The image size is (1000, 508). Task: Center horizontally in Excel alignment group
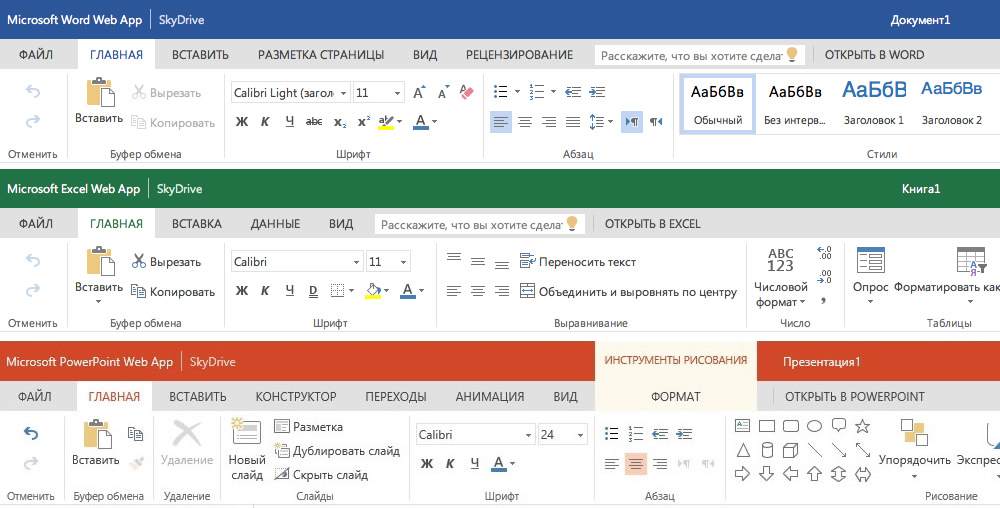coord(478,291)
